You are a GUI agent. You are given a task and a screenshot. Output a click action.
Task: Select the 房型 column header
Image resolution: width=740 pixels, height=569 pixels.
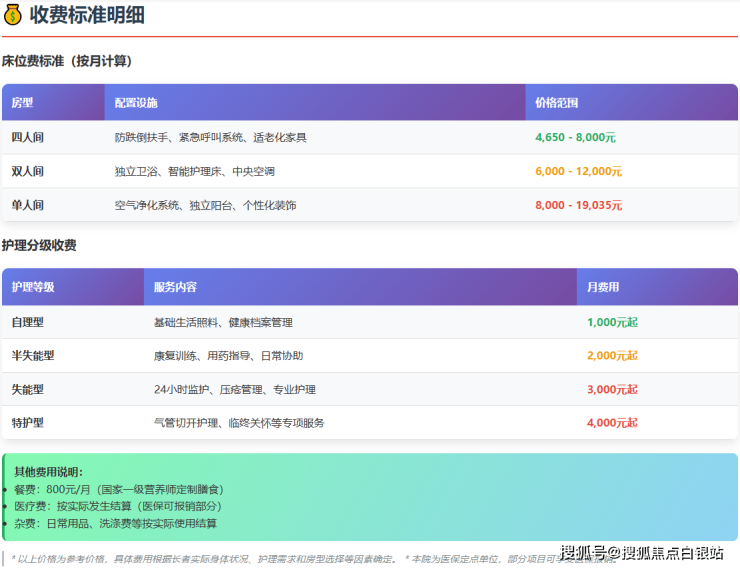click(22, 103)
